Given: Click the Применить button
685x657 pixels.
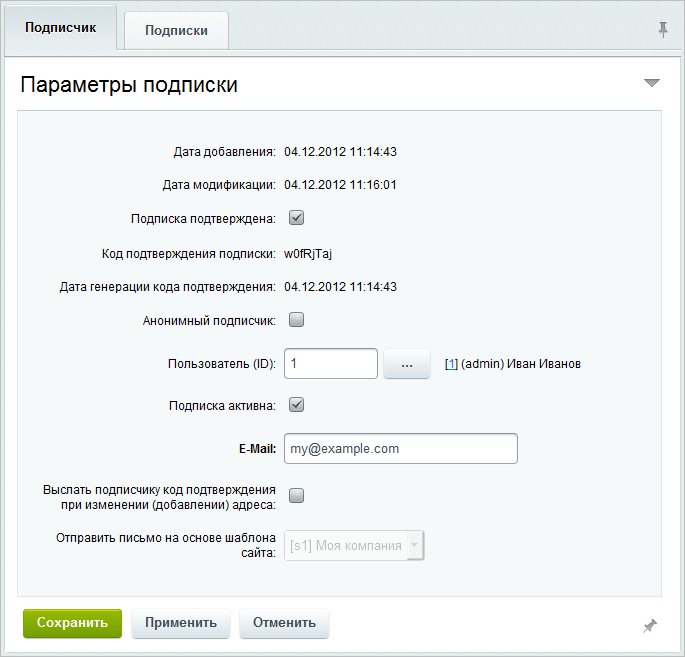Looking at the screenshot, I should (x=181, y=623).
